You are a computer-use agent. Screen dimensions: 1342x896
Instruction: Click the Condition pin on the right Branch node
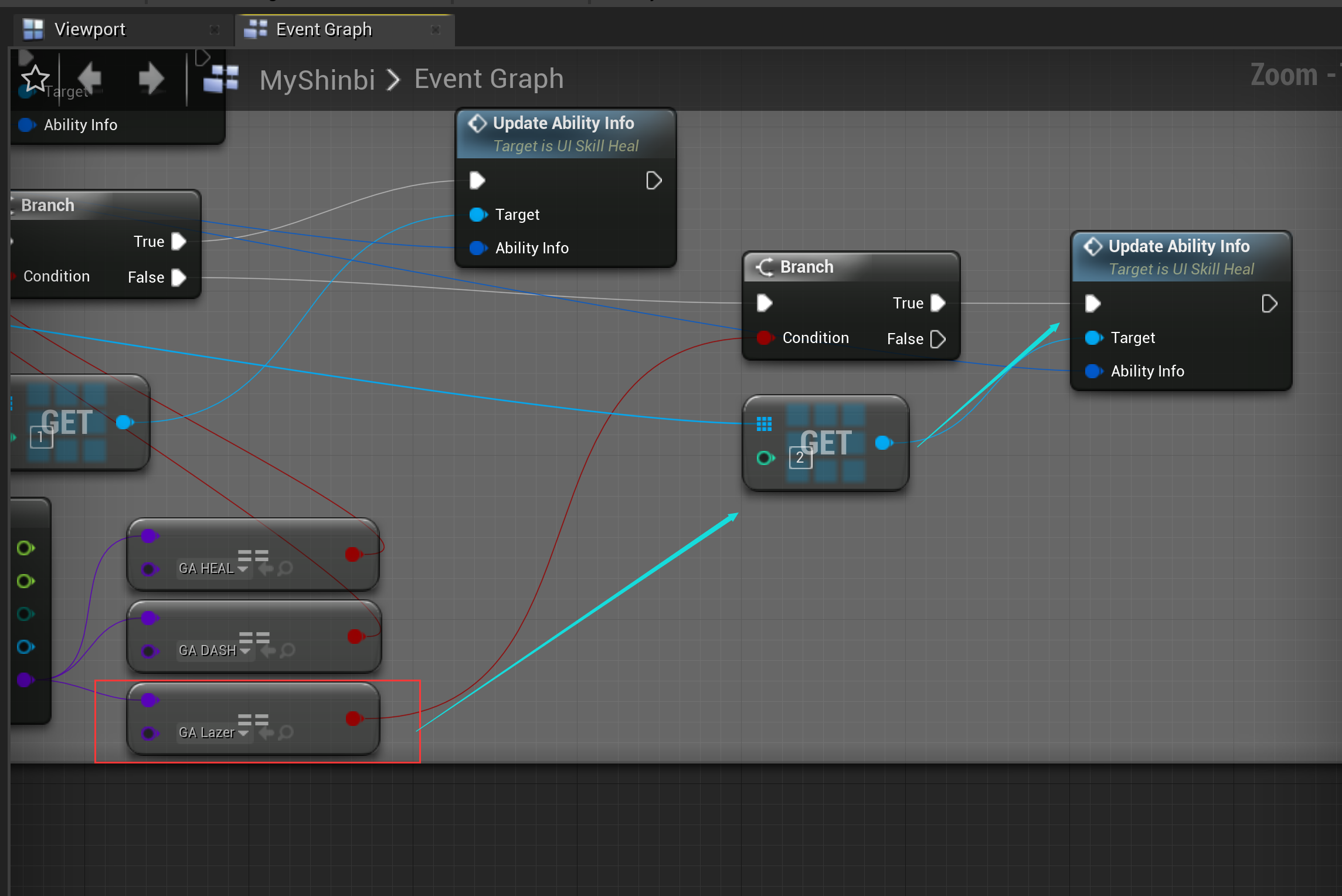click(x=765, y=338)
